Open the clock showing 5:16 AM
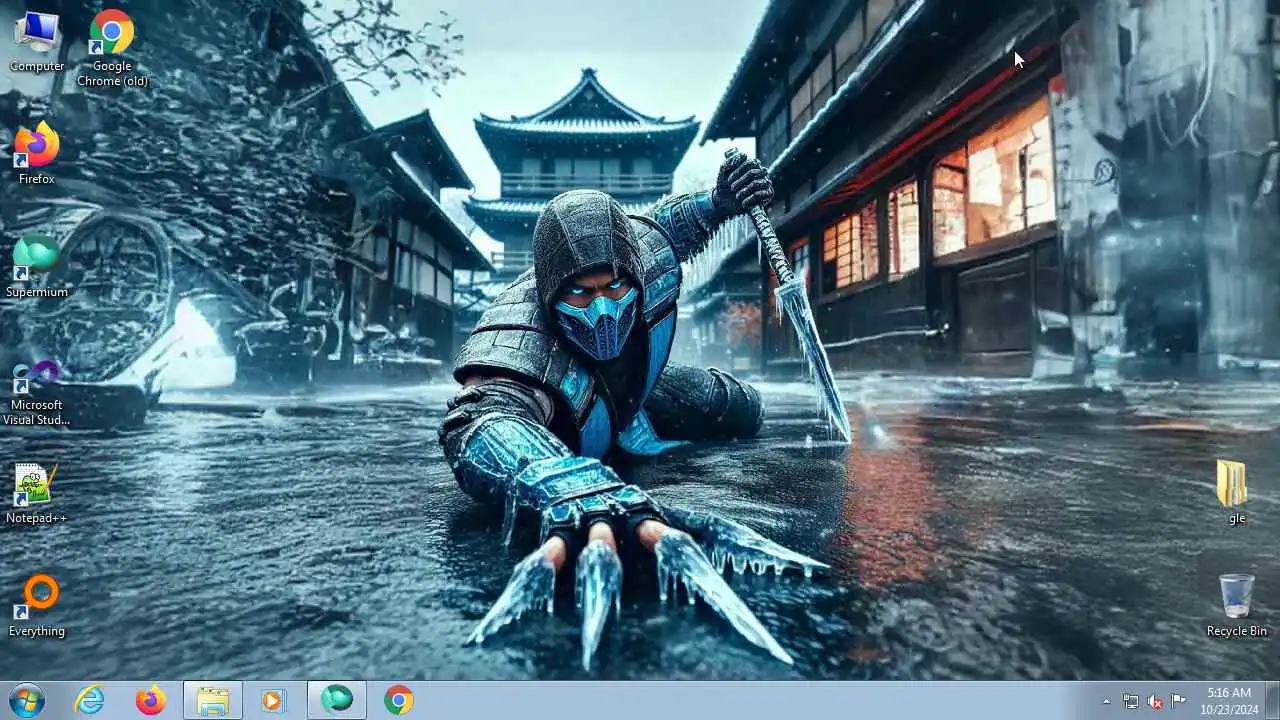This screenshot has width=1280, height=720. tap(1229, 701)
